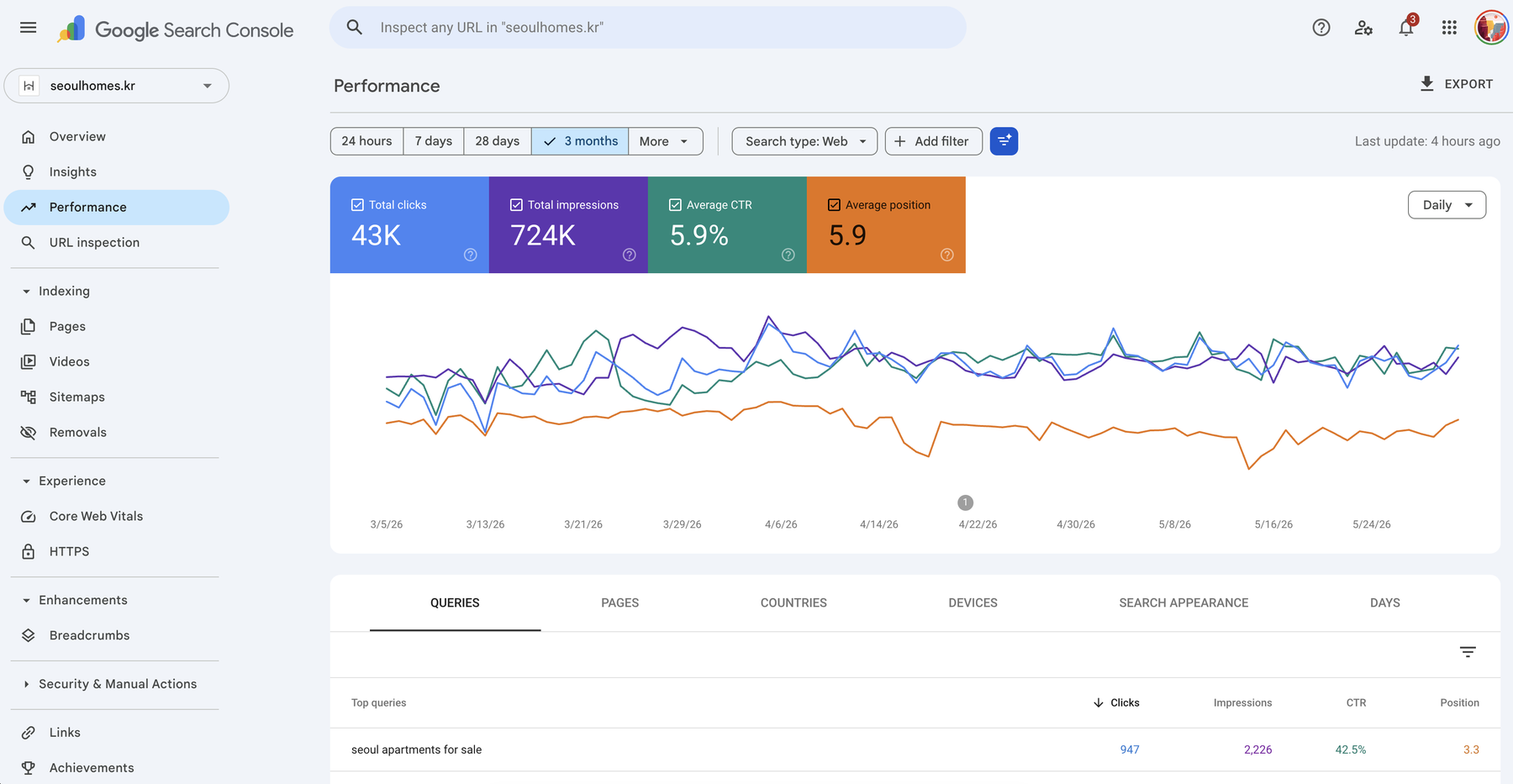Click the annotation marker on the chart
Viewport: 1513px width, 784px height.
tap(965, 502)
